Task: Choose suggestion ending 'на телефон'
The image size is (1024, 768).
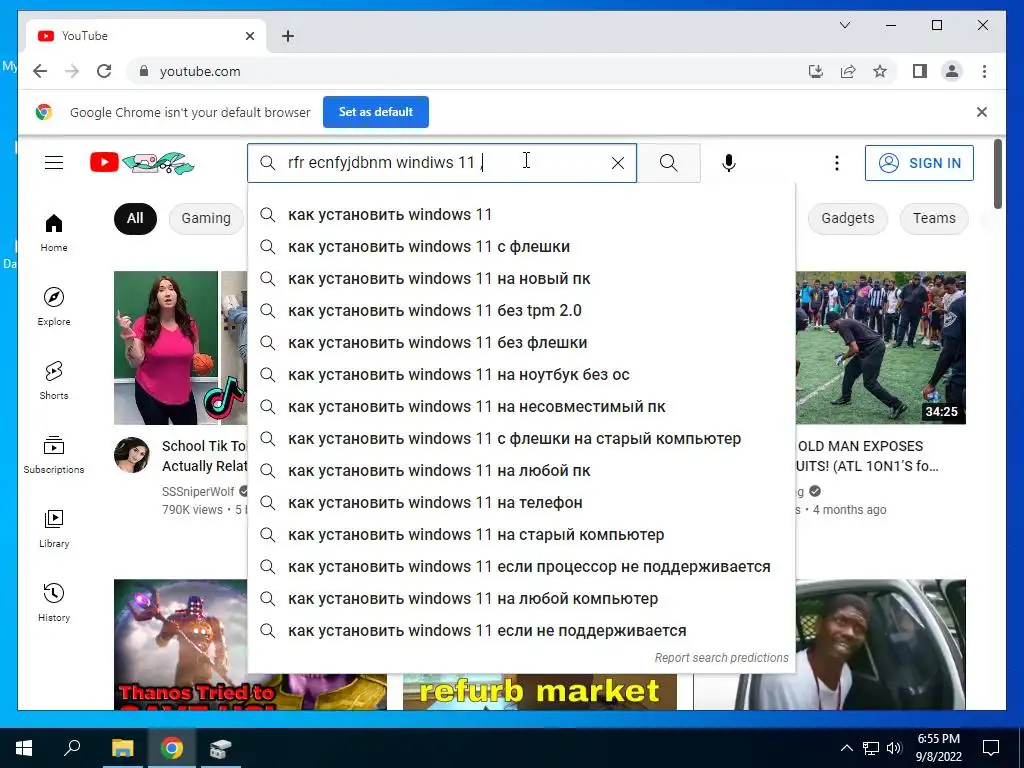Action: click(x=521, y=503)
